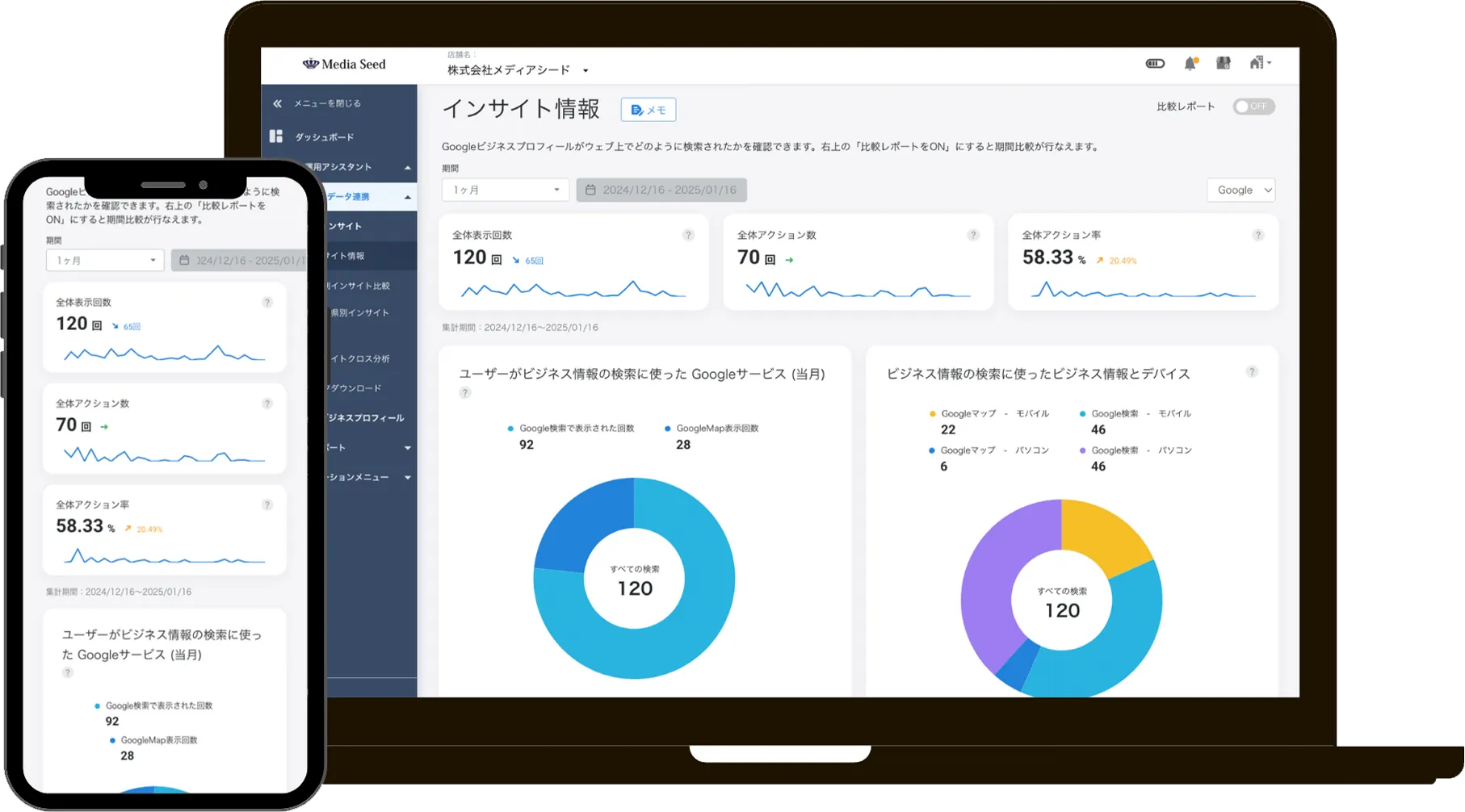1465x812 pixels.
Task: Select 県別インサイト in the sidebar menu
Action: tap(360, 312)
